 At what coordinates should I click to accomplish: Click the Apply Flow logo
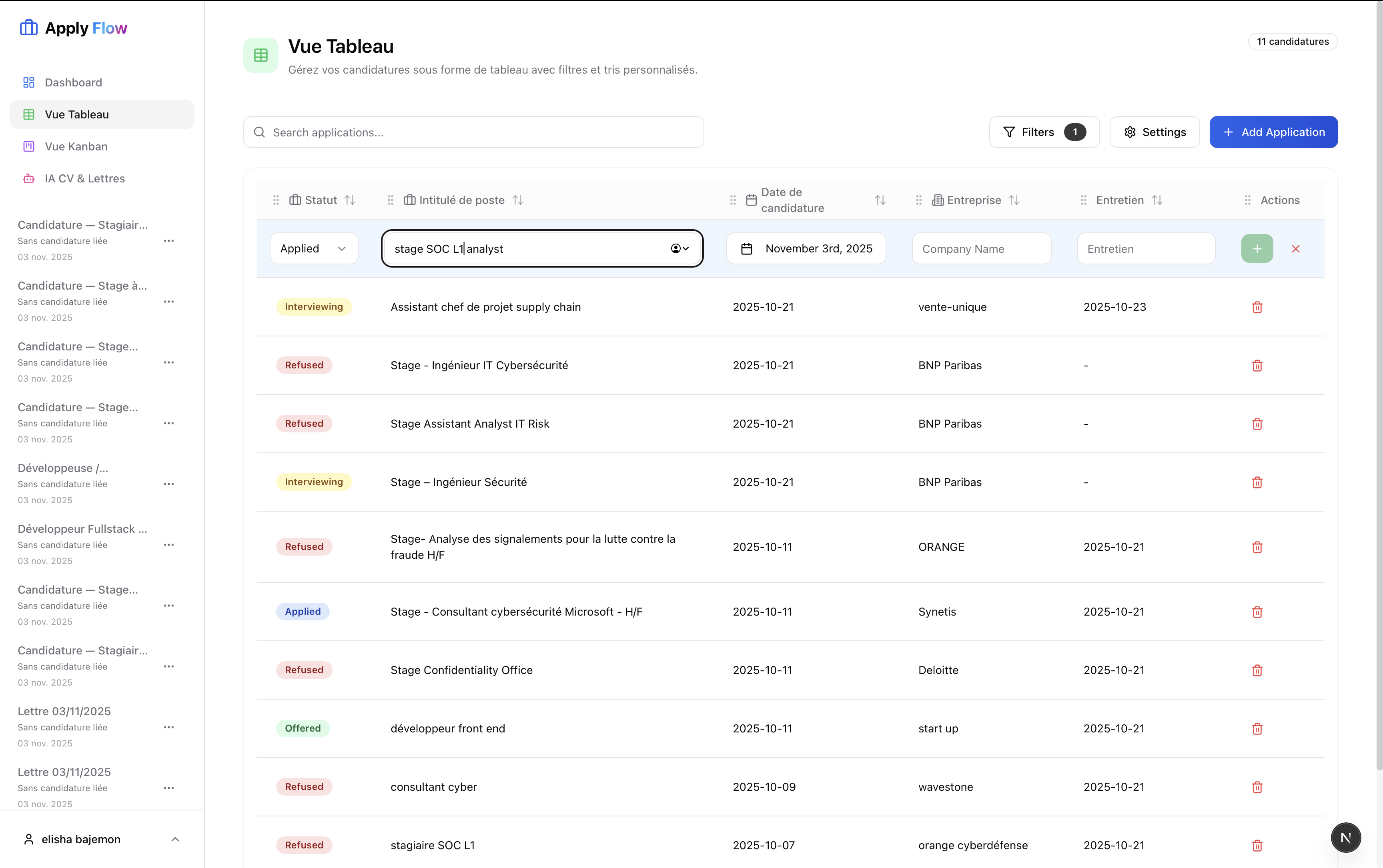74,28
